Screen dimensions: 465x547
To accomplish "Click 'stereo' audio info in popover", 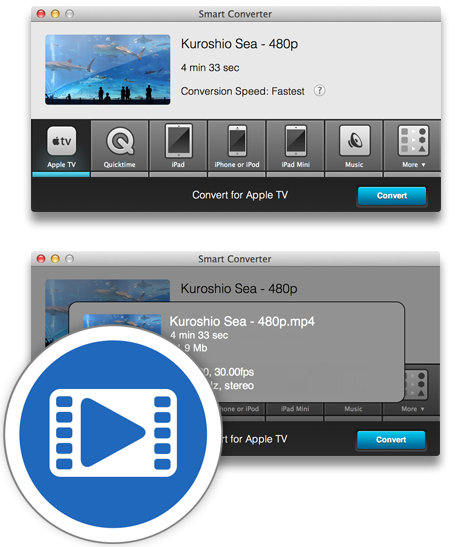I will 239,385.
